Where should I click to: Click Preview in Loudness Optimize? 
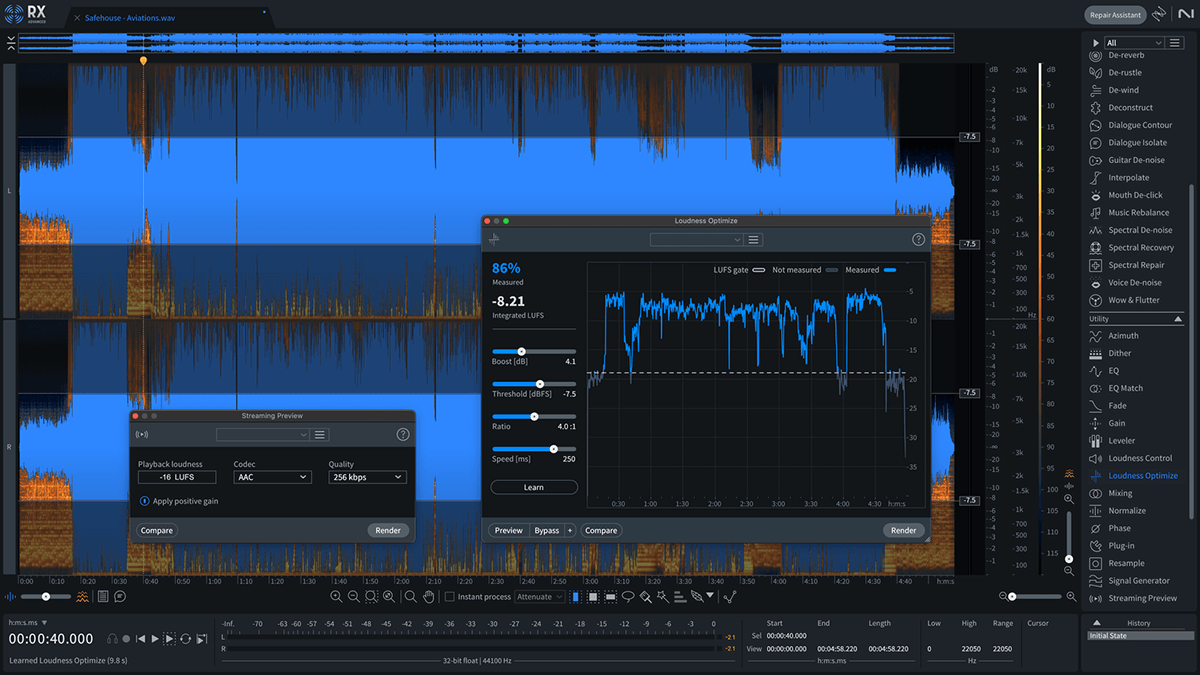(509, 531)
